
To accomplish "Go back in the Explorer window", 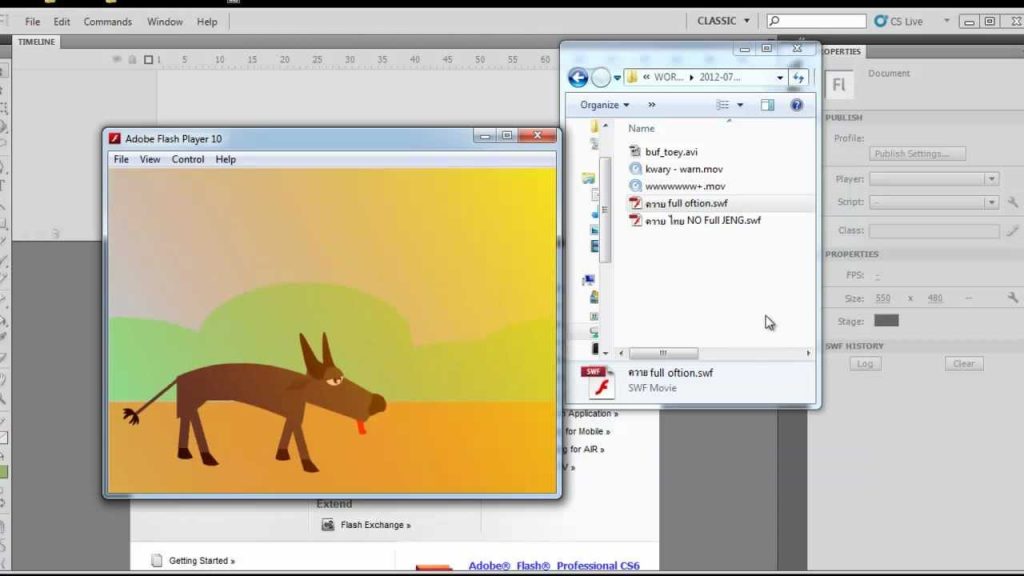I will (x=578, y=78).
